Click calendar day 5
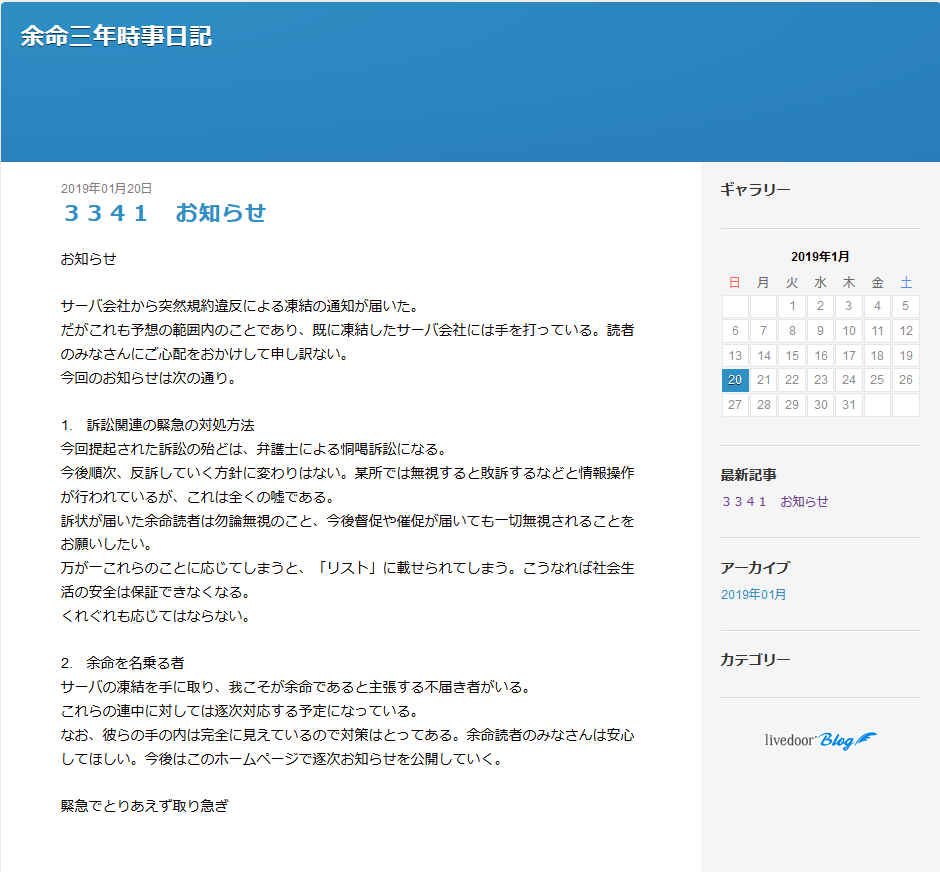The height and width of the screenshot is (872, 940). coord(906,306)
